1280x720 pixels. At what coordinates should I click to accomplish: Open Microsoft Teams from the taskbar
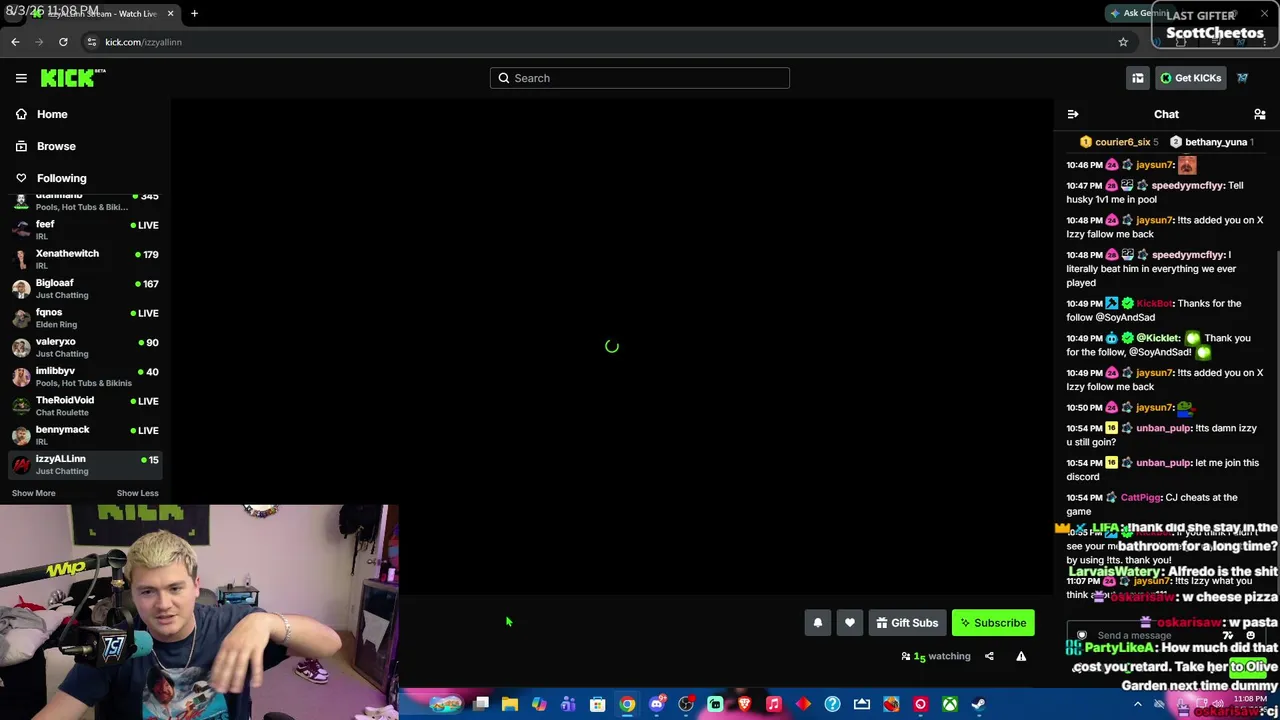[568, 704]
